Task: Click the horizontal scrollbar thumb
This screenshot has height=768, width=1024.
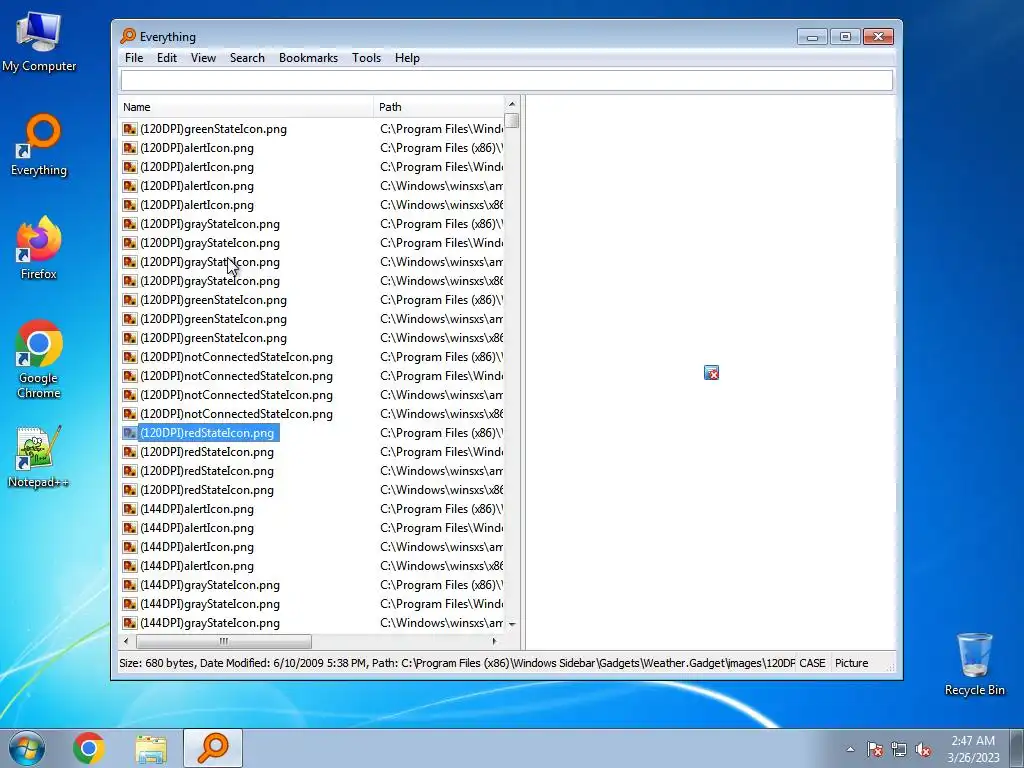Action: tap(223, 641)
